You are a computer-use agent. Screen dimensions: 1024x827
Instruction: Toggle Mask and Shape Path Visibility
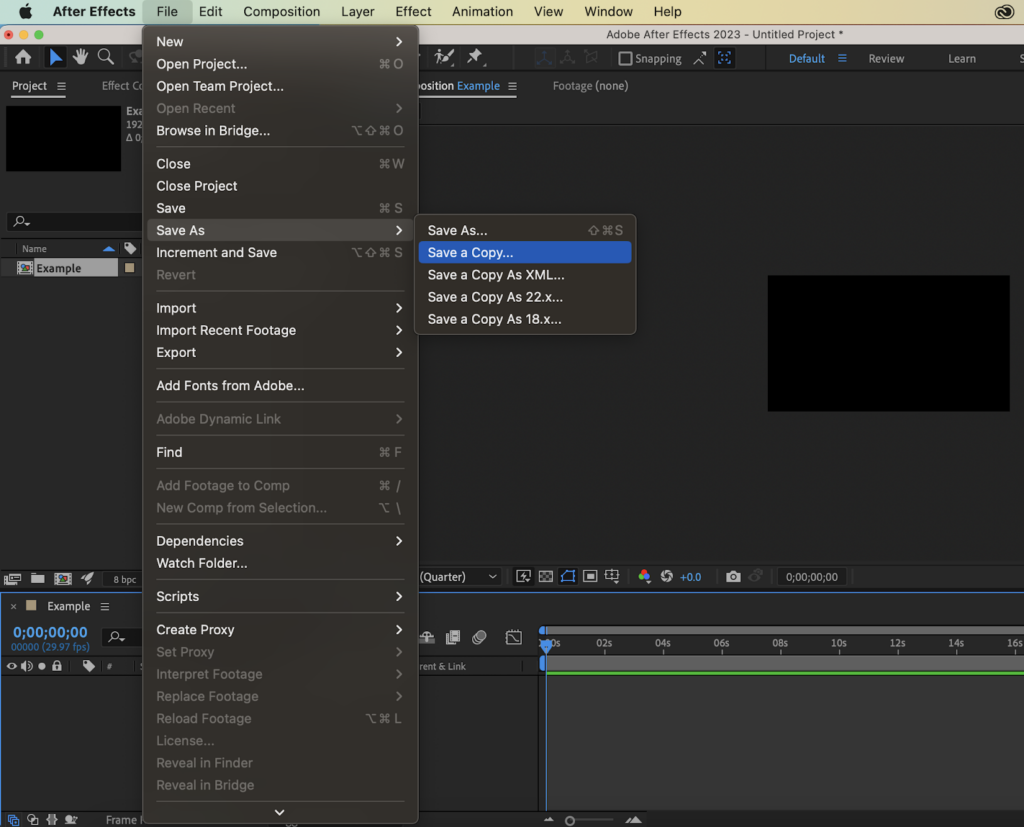(x=568, y=576)
